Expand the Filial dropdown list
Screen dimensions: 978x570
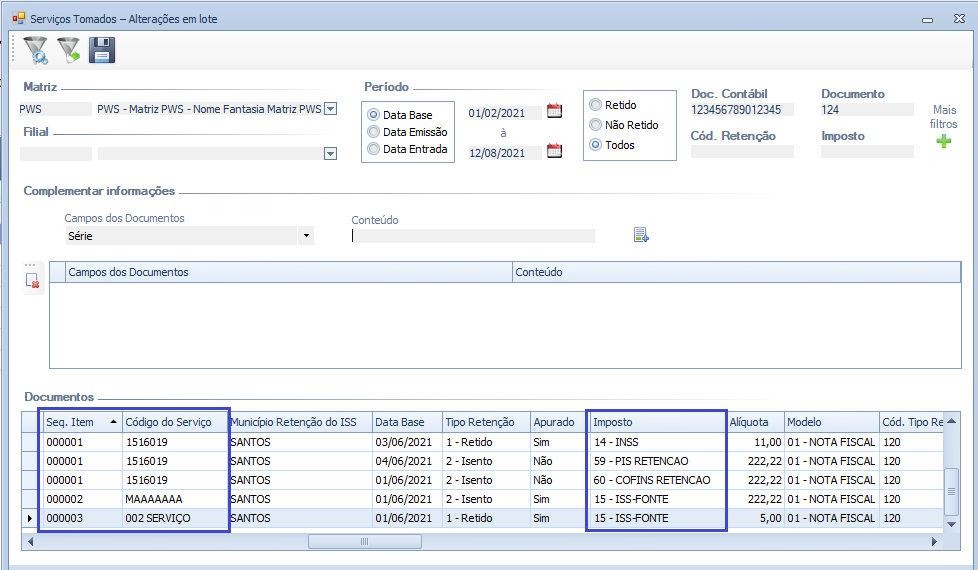click(329, 154)
